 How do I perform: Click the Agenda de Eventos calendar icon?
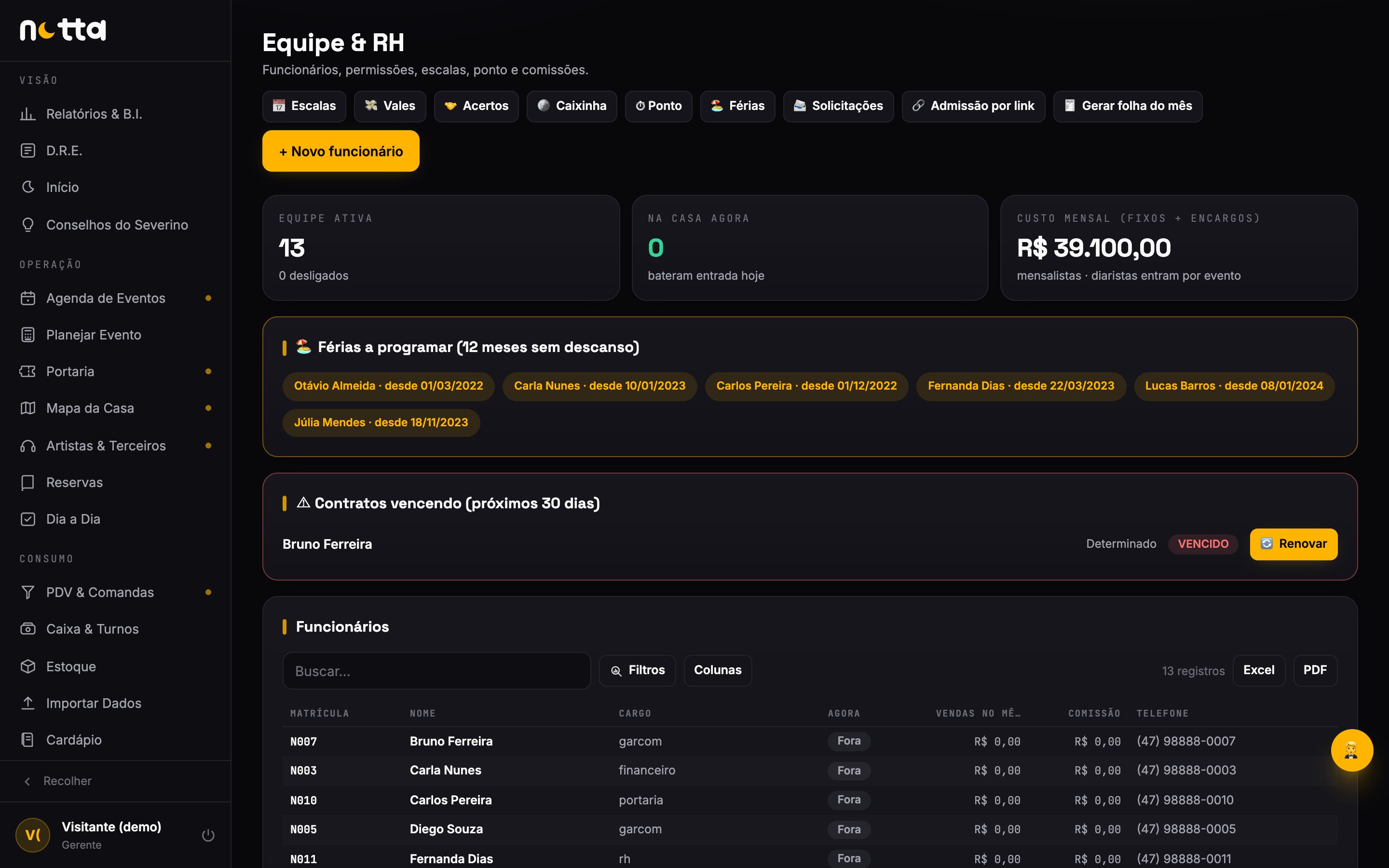click(27, 298)
